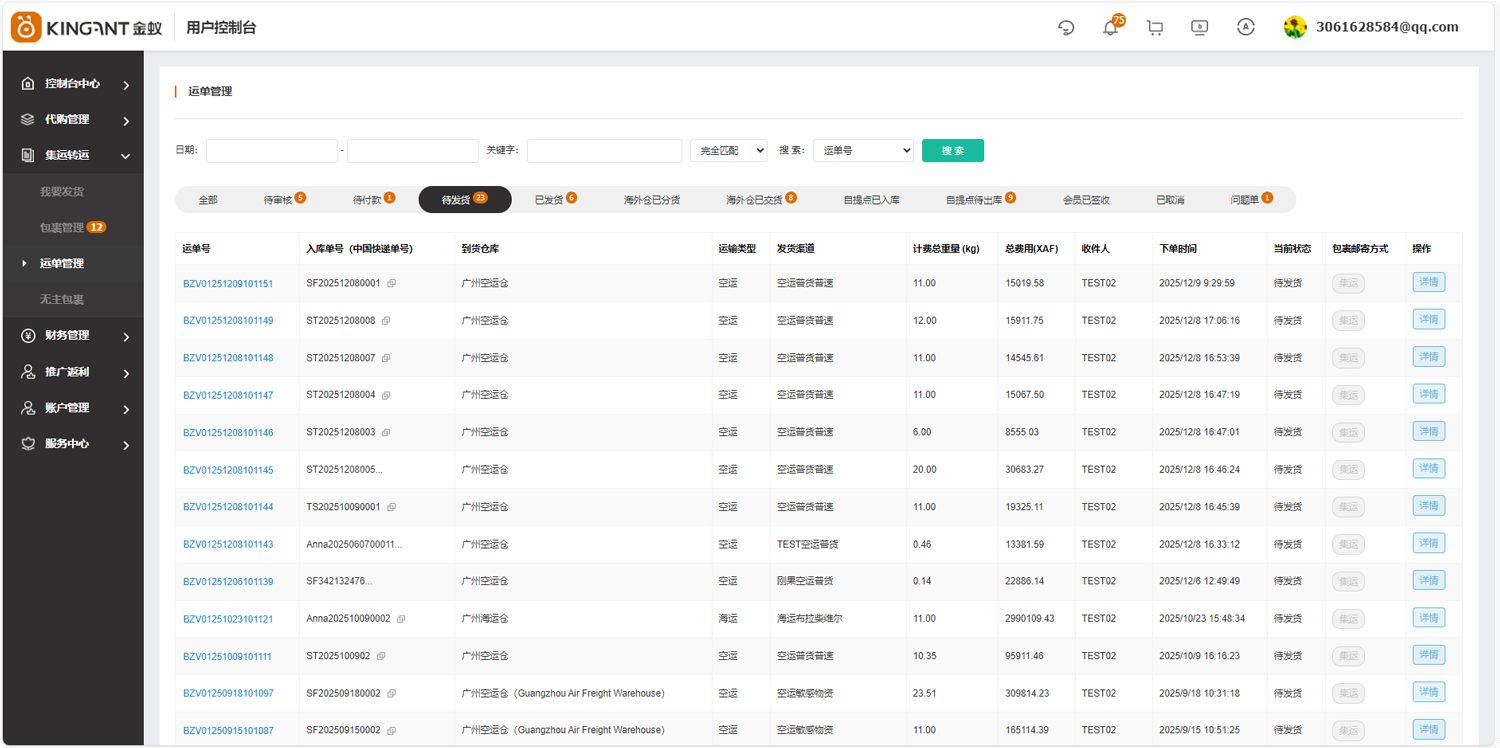Click the video tutorial monitor icon

1200,28
